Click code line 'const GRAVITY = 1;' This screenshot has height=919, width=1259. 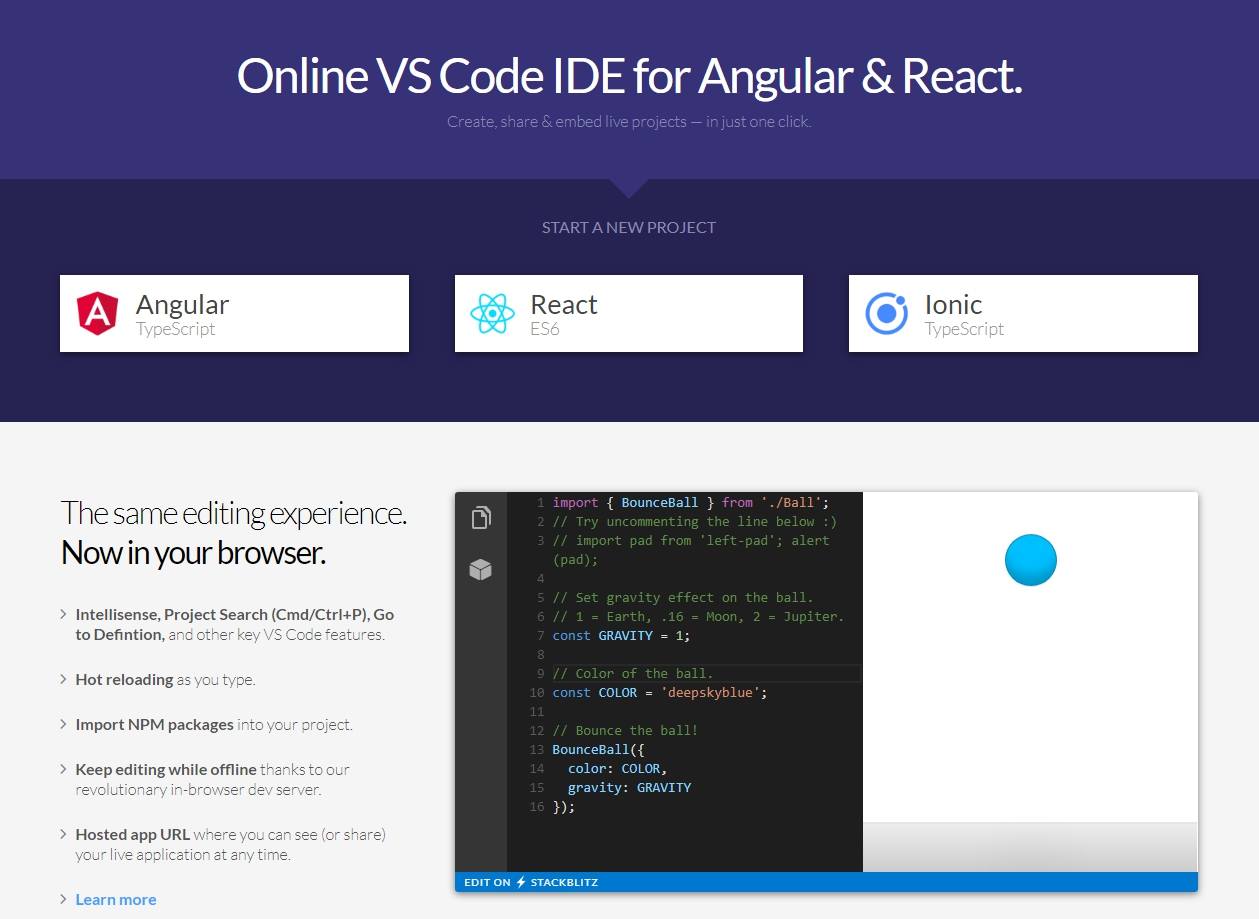pyautogui.click(x=621, y=635)
